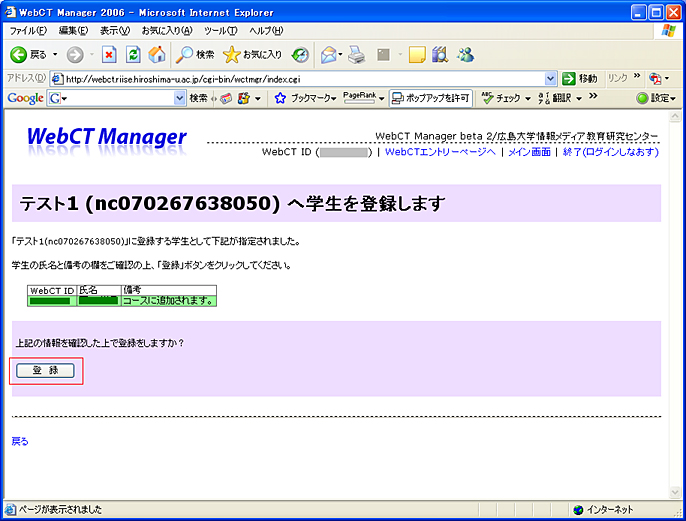Open the Help (ヘルプ) menu

pos(266,31)
